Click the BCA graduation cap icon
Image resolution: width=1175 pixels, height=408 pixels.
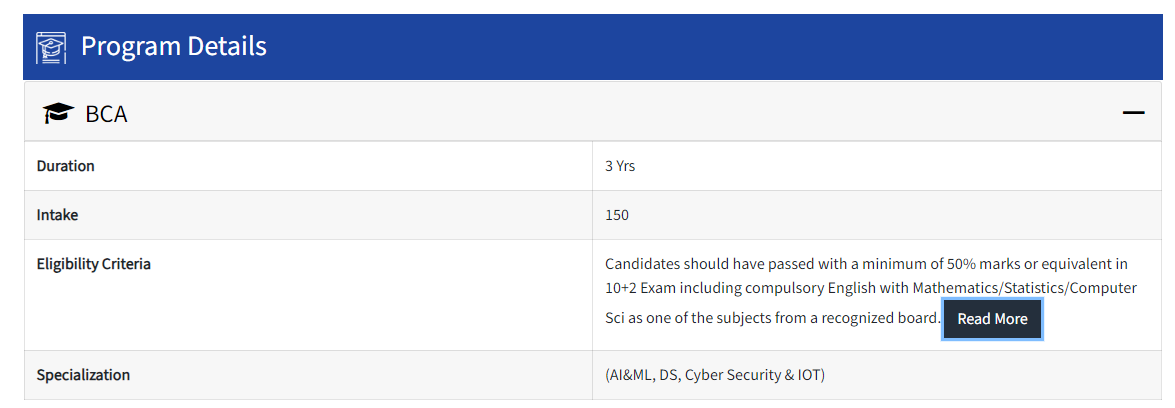point(58,114)
